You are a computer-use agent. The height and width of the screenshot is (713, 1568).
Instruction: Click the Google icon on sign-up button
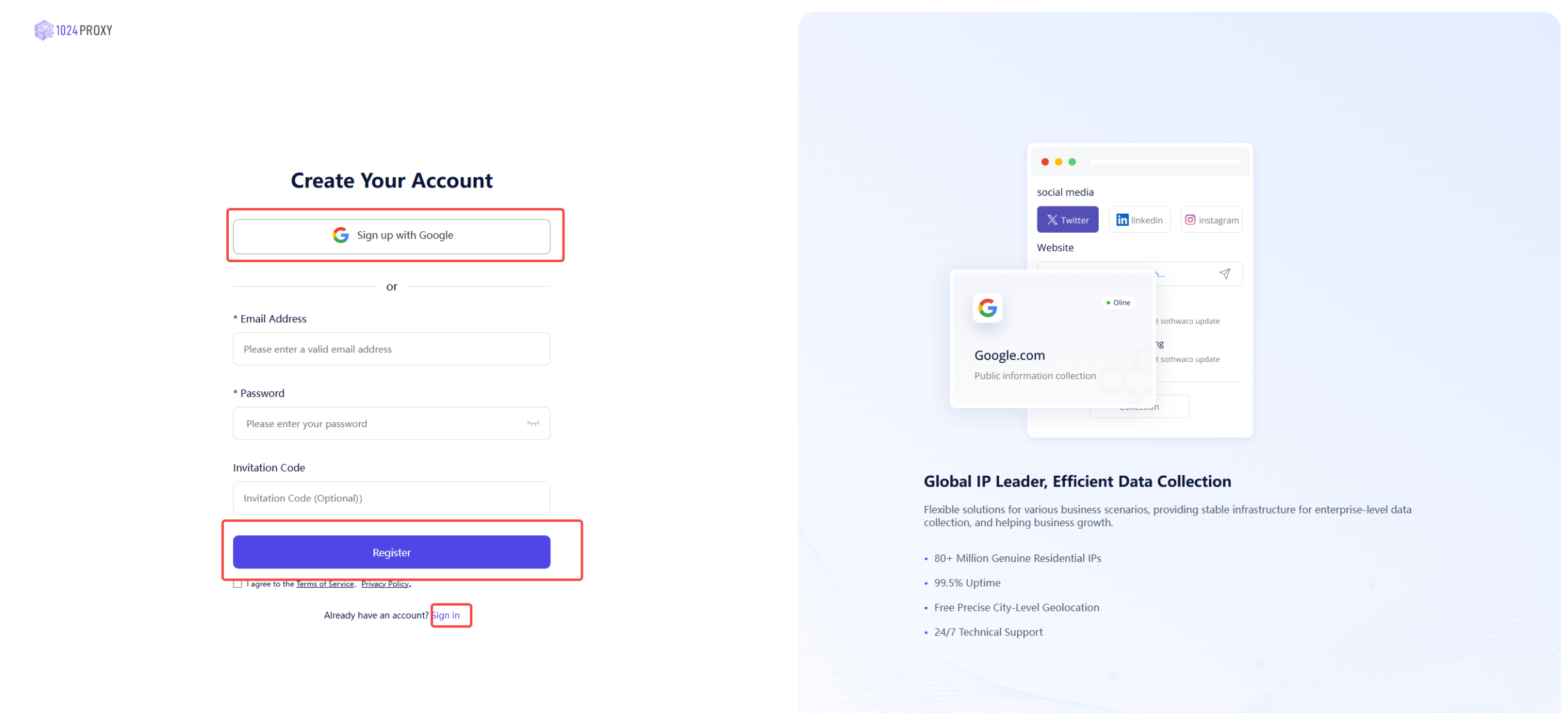pyautogui.click(x=341, y=235)
